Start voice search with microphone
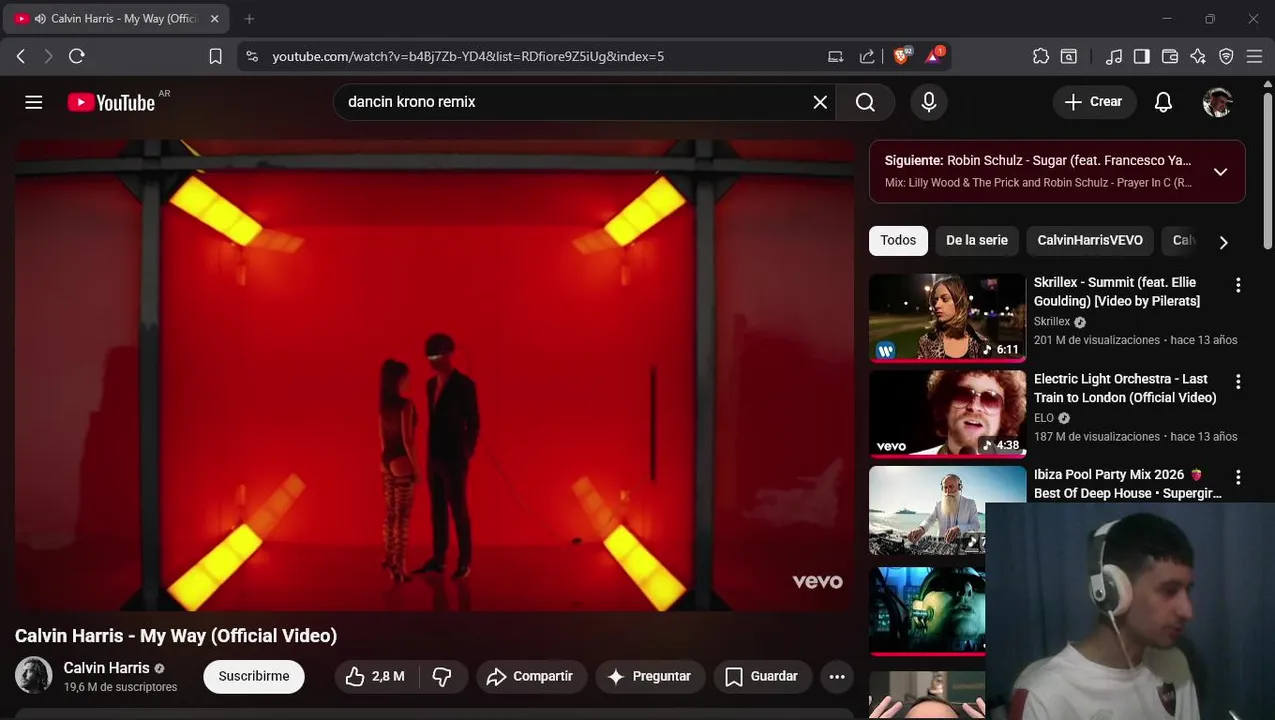This screenshot has height=720, width=1275. click(x=929, y=102)
